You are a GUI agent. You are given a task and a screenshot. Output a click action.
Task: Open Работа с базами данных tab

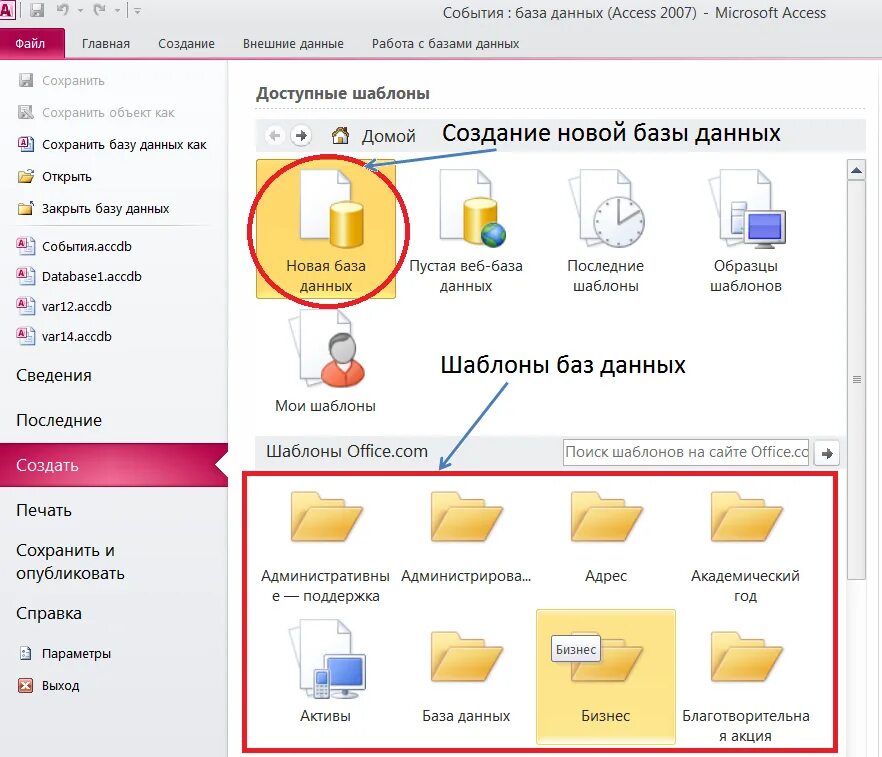pyautogui.click(x=445, y=43)
